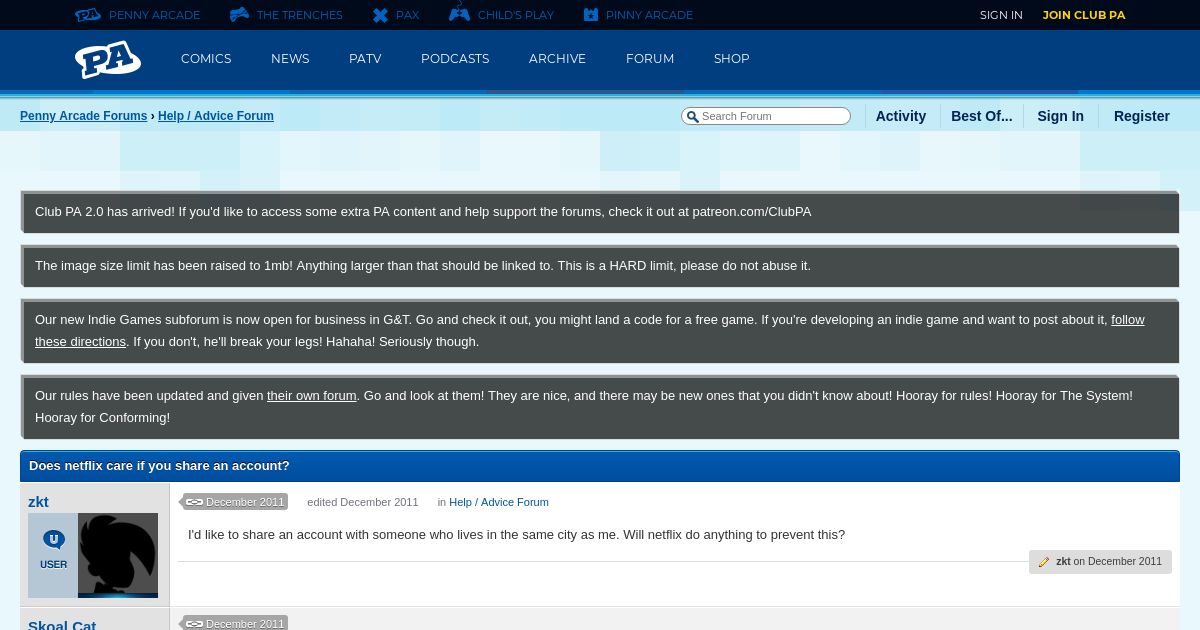Open the Child's Play link
The image size is (1200, 630).
coord(515,15)
